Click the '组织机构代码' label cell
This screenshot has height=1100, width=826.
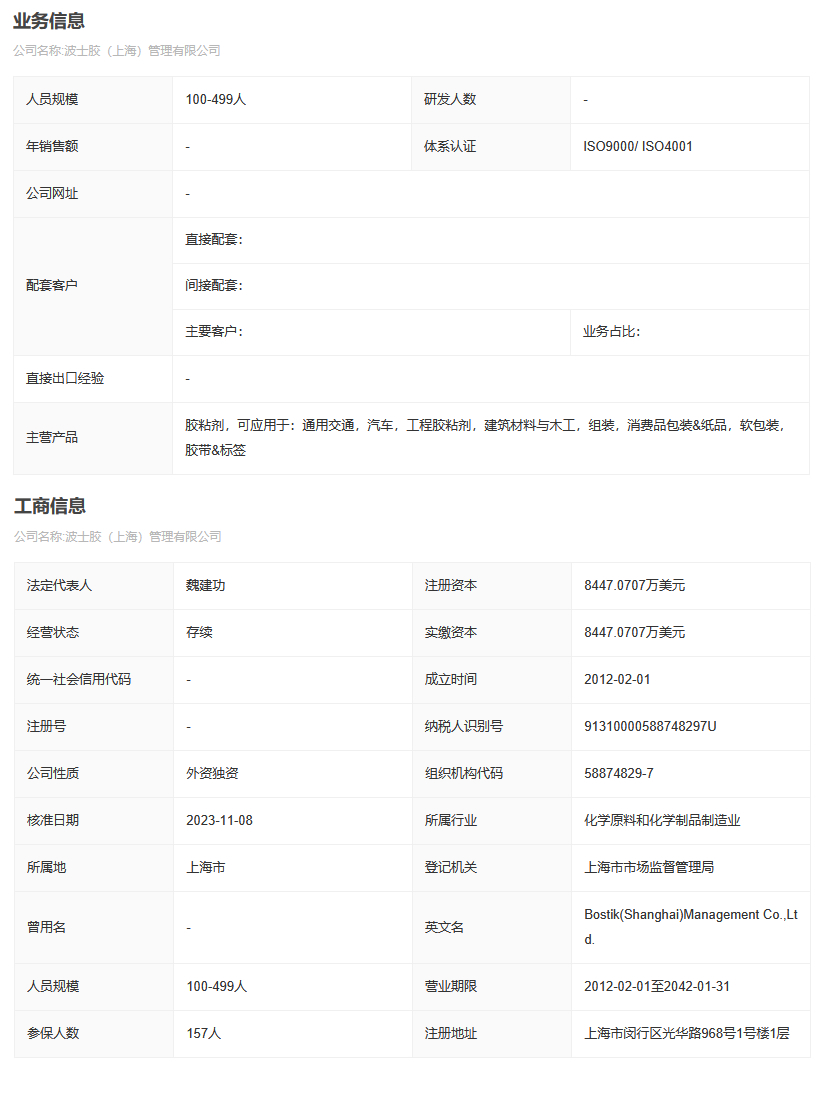(491, 774)
